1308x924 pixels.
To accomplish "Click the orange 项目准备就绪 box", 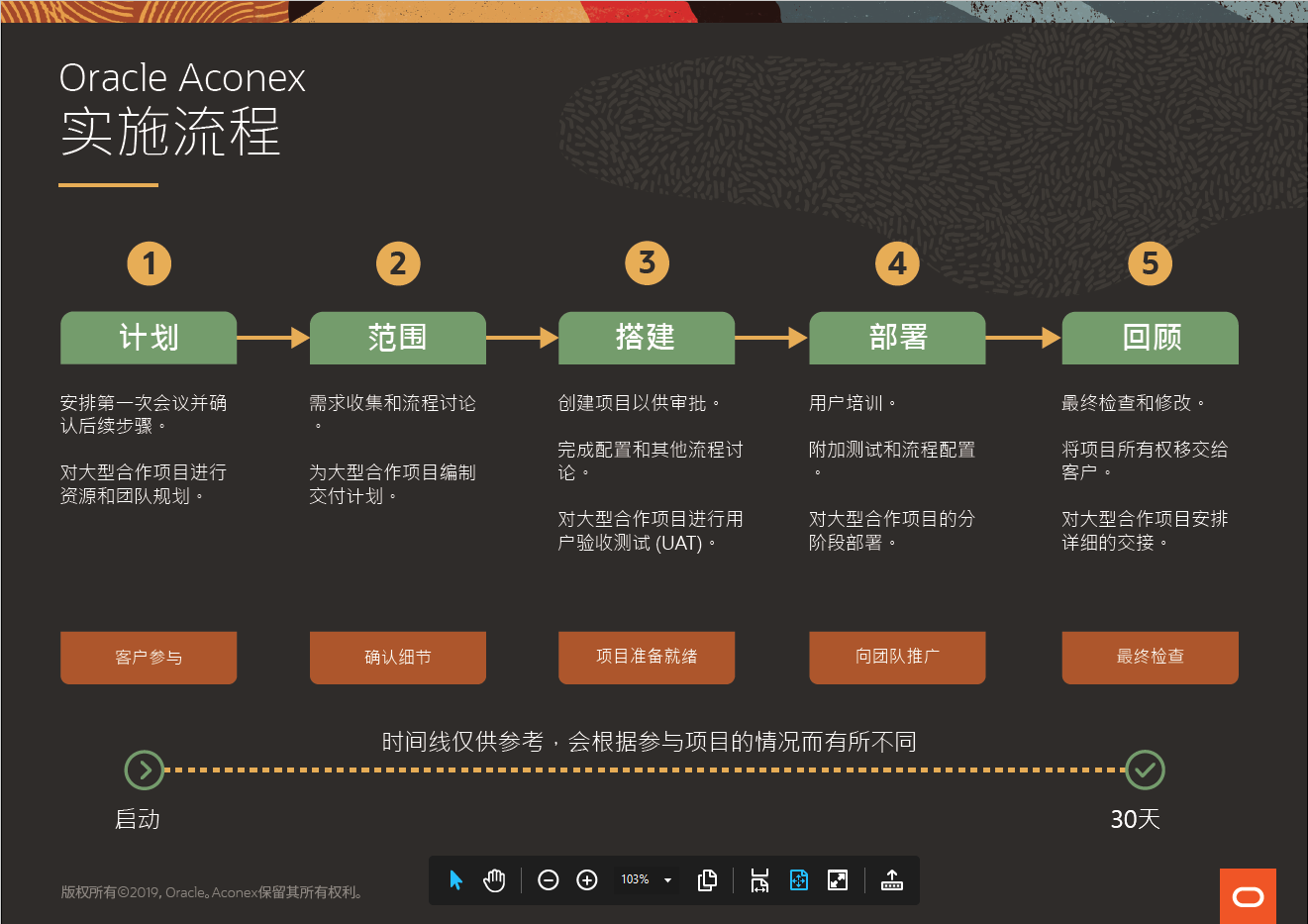I will coord(647,658).
